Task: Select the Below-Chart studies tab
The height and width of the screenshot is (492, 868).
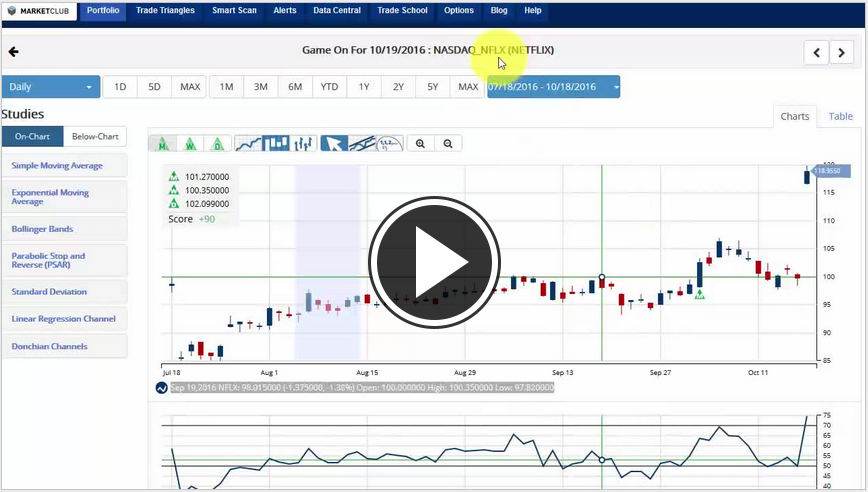Action: pyautogui.click(x=95, y=136)
